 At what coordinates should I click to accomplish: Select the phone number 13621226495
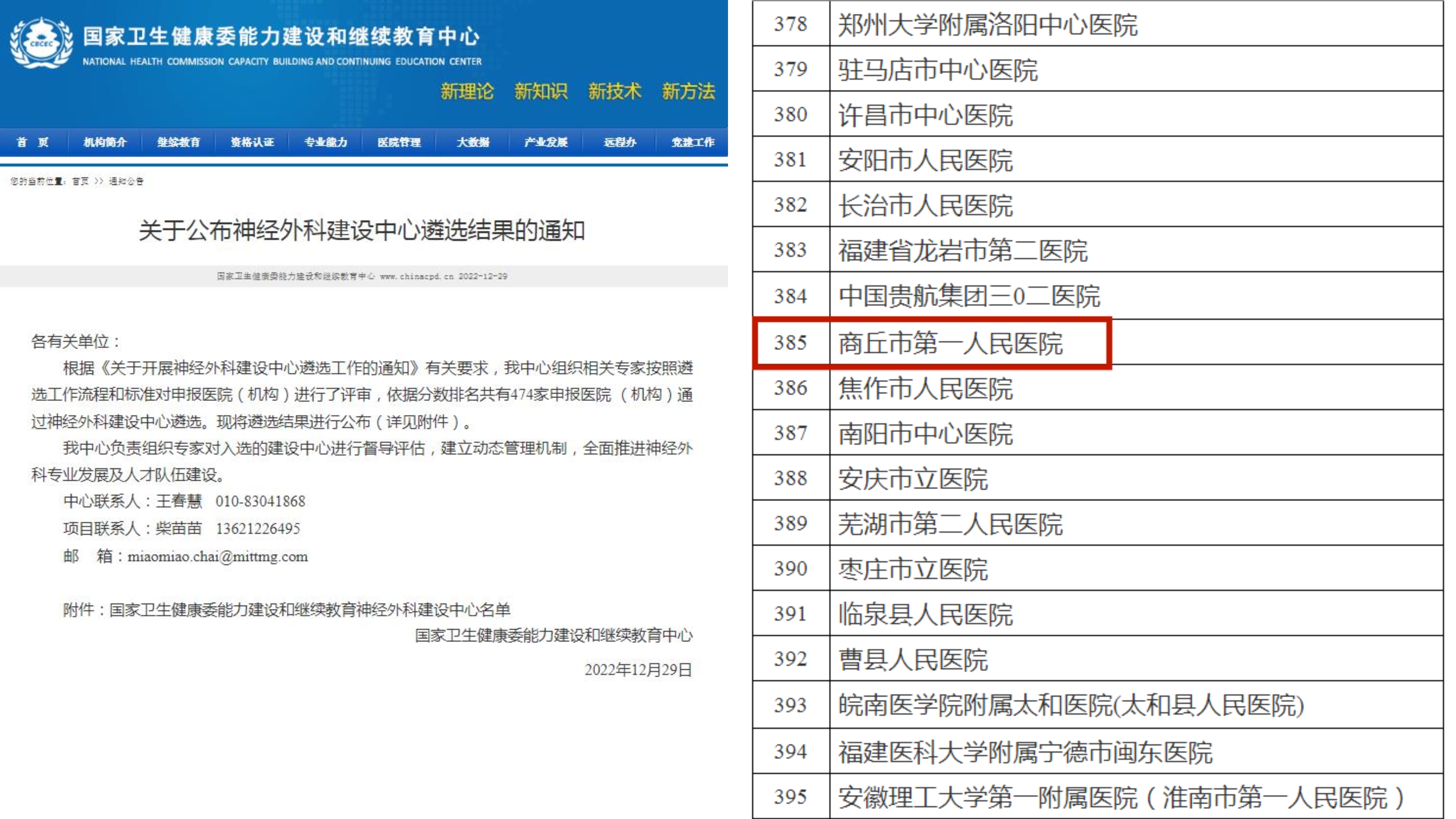point(258,529)
